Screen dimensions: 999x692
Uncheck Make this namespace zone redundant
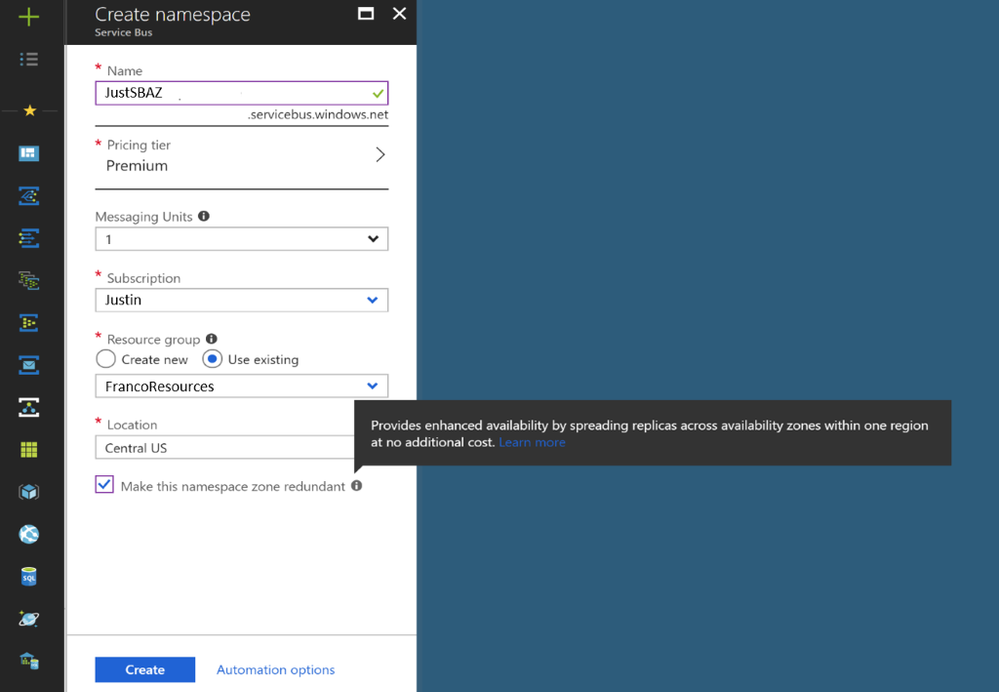(104, 484)
